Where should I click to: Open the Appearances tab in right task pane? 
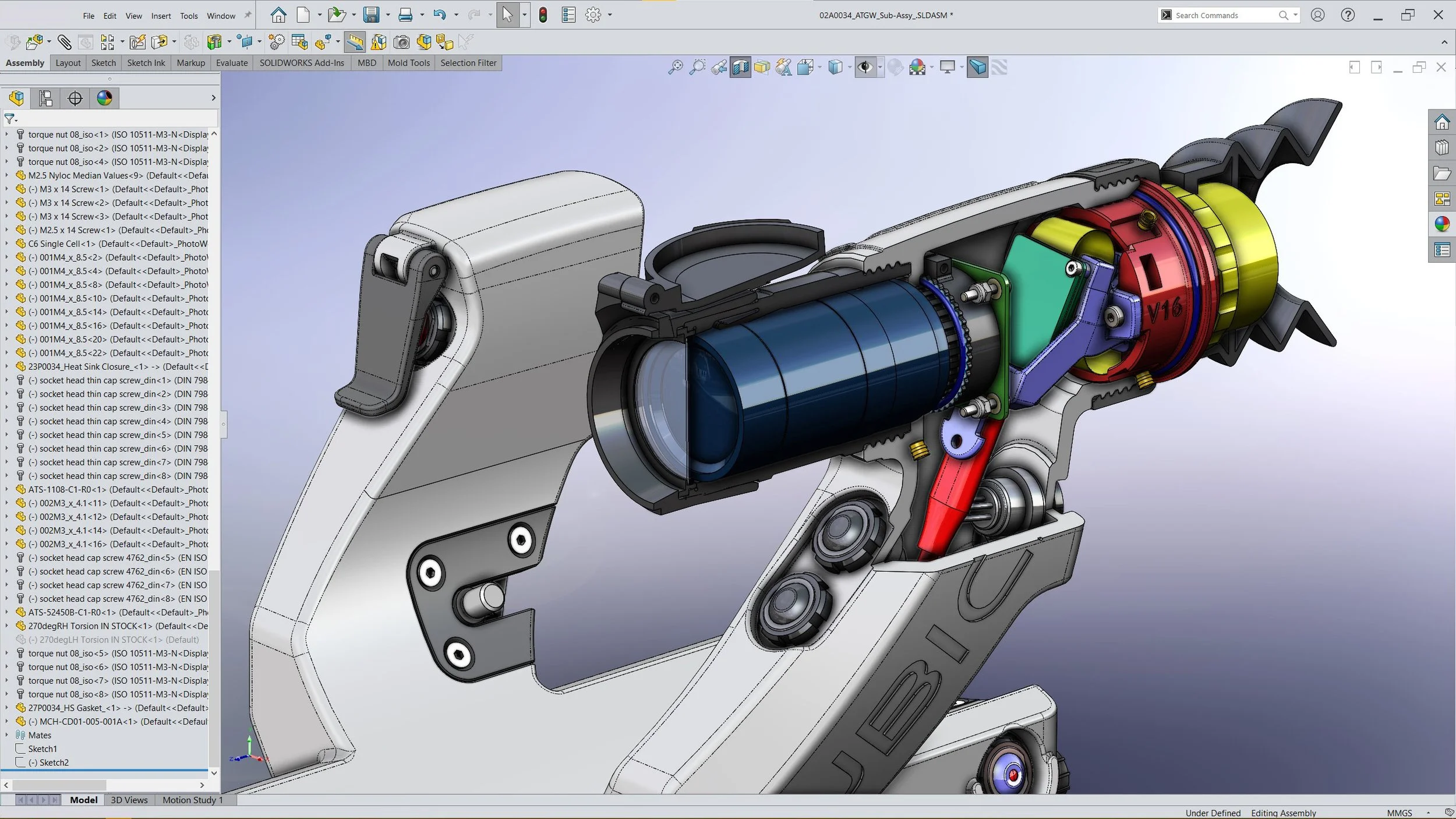point(1442,224)
